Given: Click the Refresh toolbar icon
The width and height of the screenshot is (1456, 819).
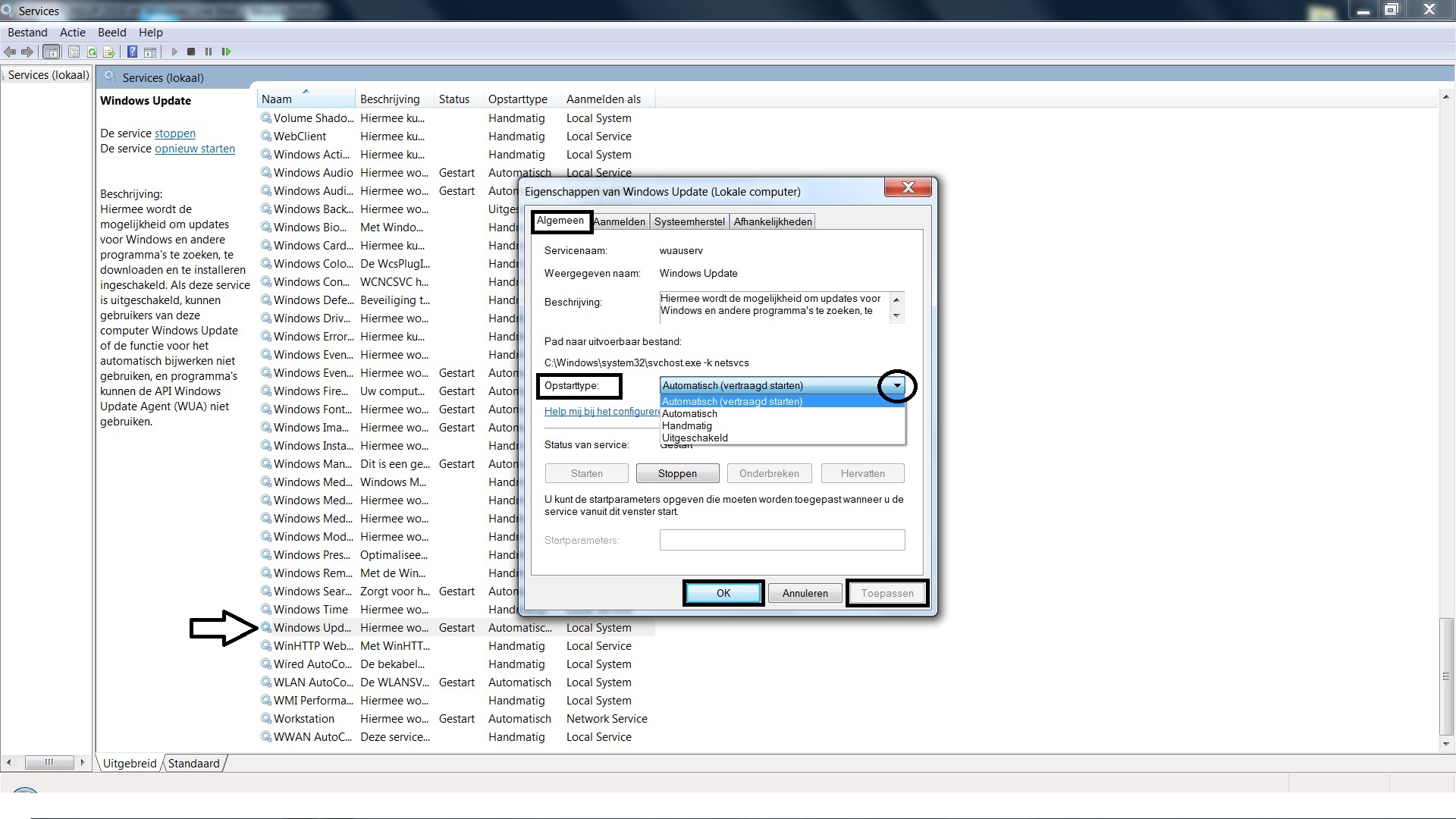Looking at the screenshot, I should tap(92, 52).
